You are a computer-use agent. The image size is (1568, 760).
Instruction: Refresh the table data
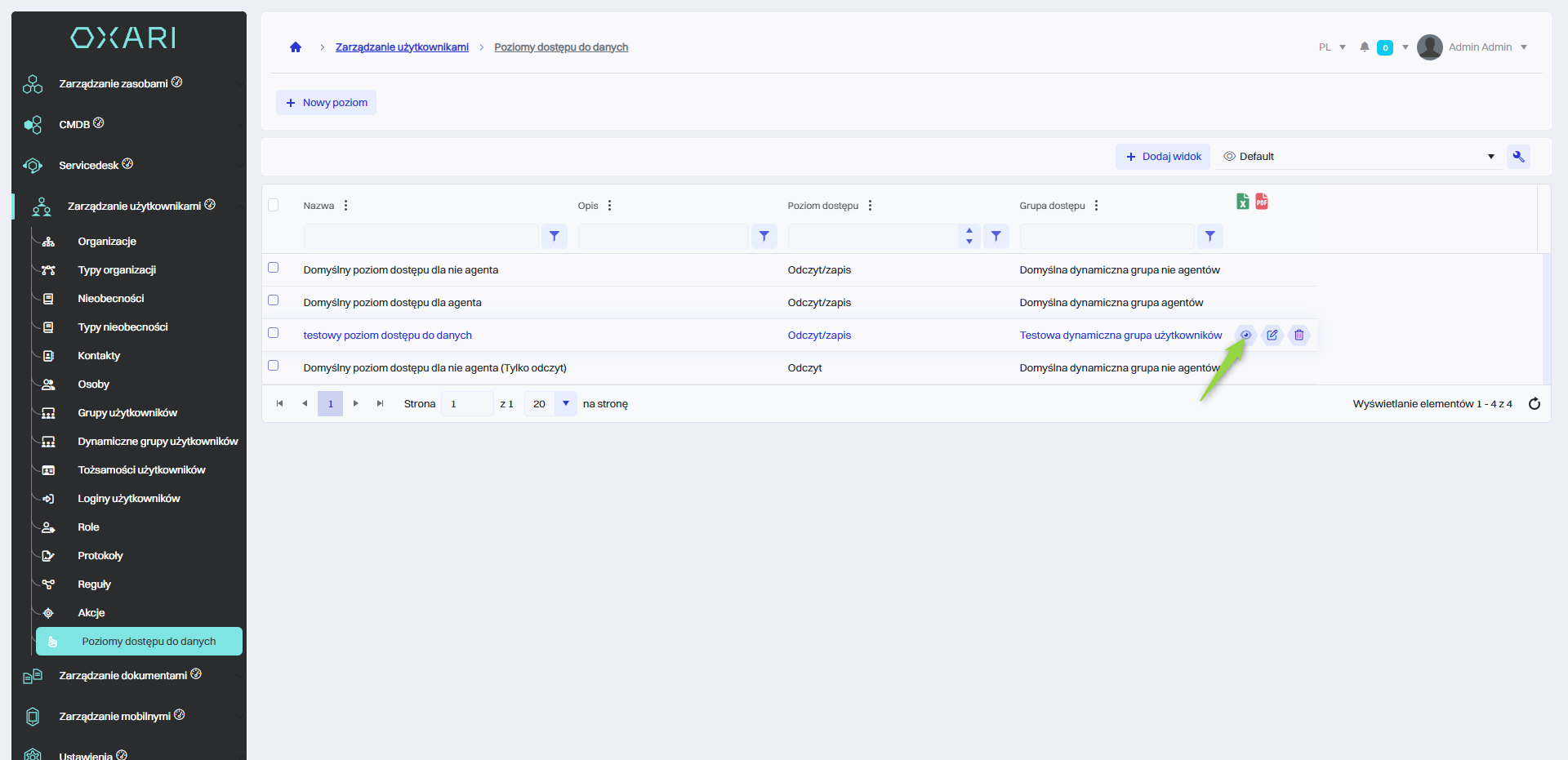click(x=1535, y=404)
